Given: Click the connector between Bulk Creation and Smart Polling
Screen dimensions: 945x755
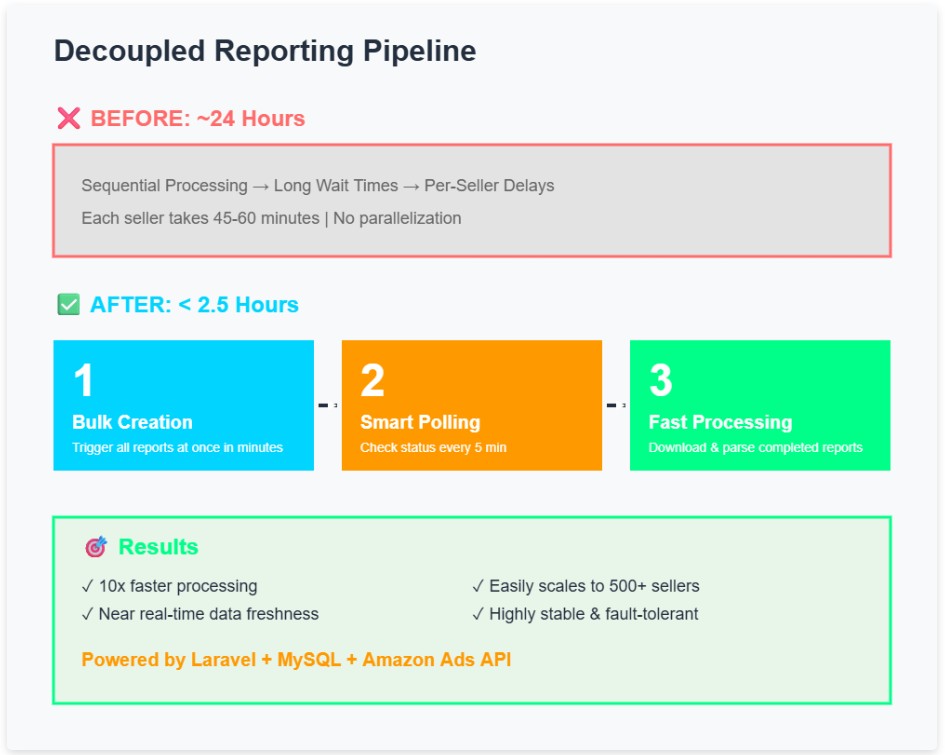Looking at the screenshot, I should [x=327, y=405].
